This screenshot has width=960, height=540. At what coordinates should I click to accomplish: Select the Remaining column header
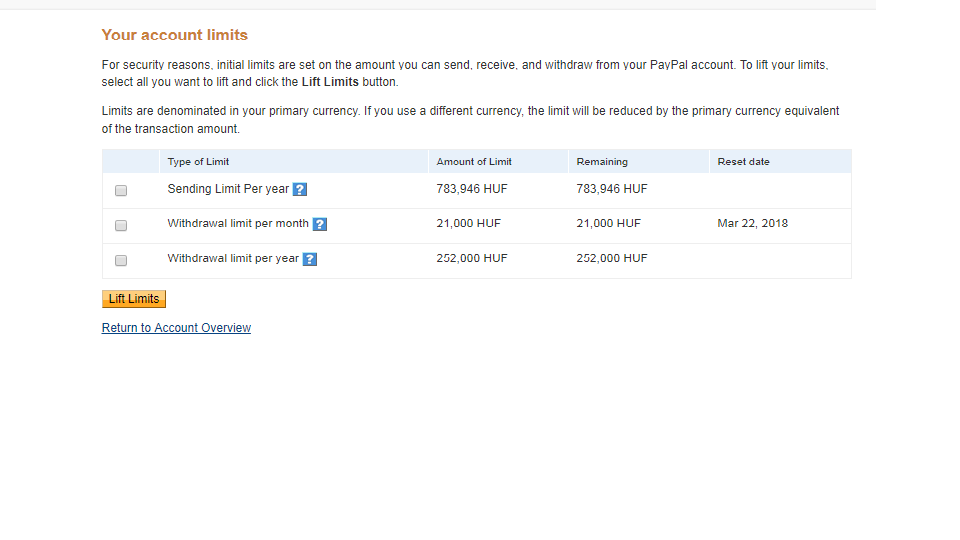602,162
